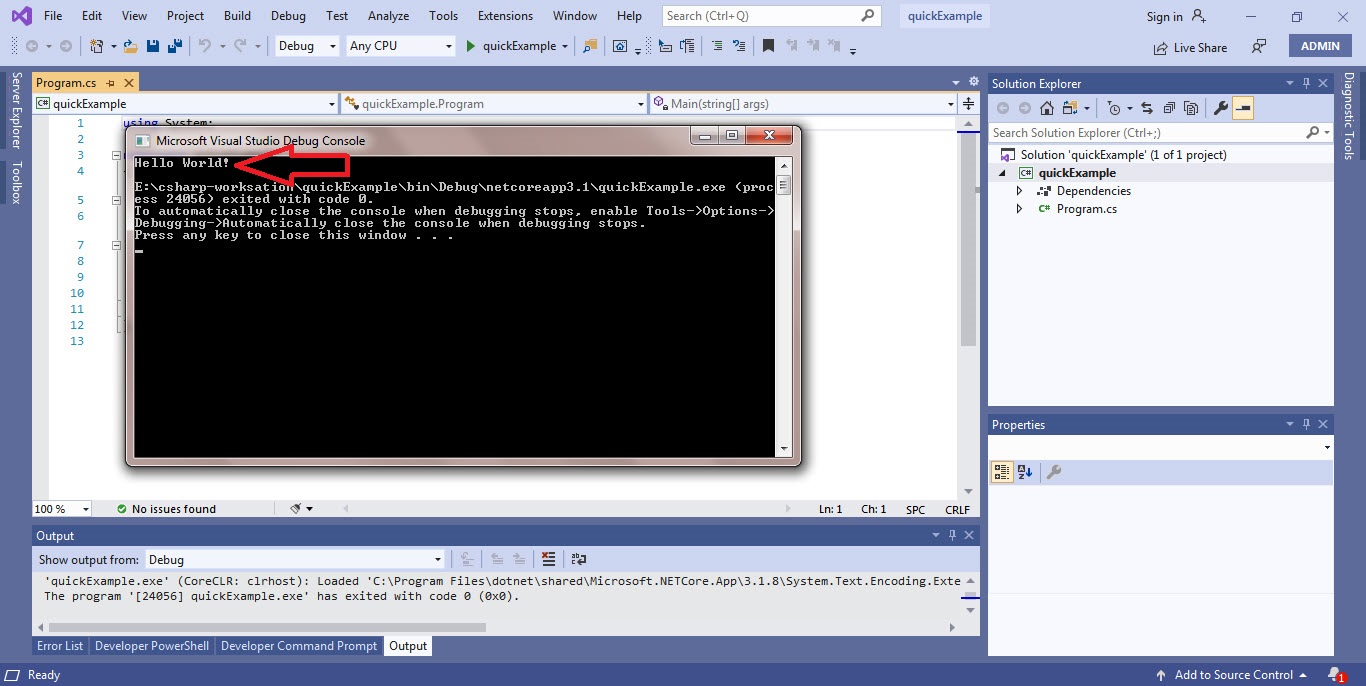
Task: Switch to Developer Command Prompt tab
Action: click(x=299, y=646)
